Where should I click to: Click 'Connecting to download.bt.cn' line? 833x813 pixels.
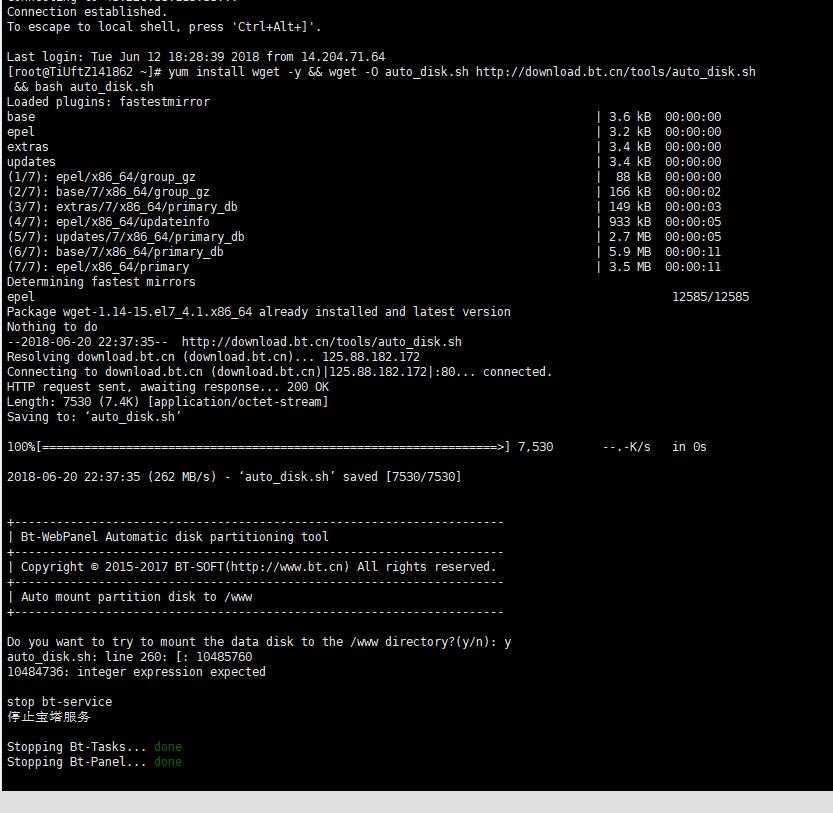[x=279, y=371]
